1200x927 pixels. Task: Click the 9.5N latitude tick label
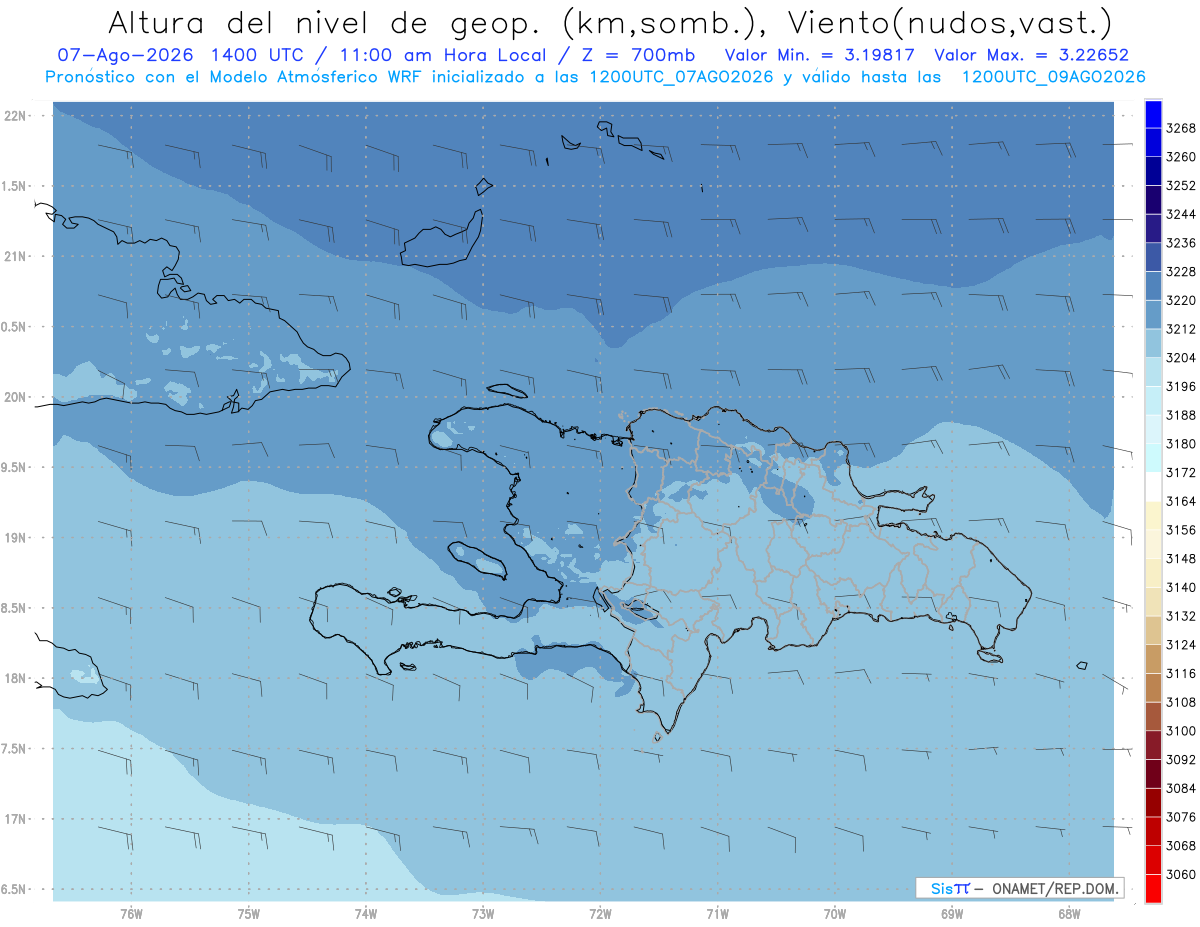coord(14,468)
